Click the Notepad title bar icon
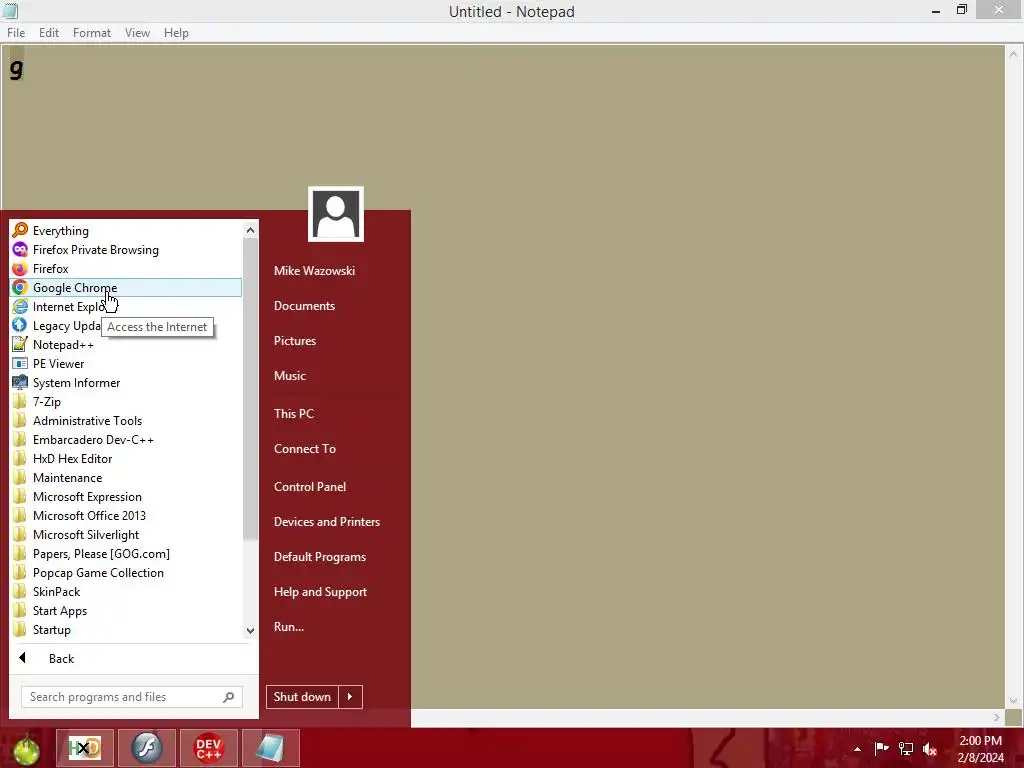 click(10, 11)
